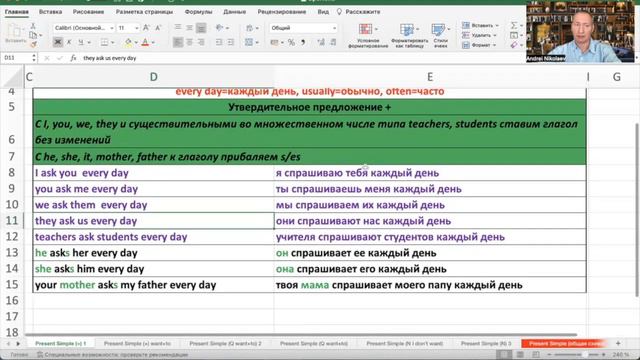Apply the percent style

[291, 42]
